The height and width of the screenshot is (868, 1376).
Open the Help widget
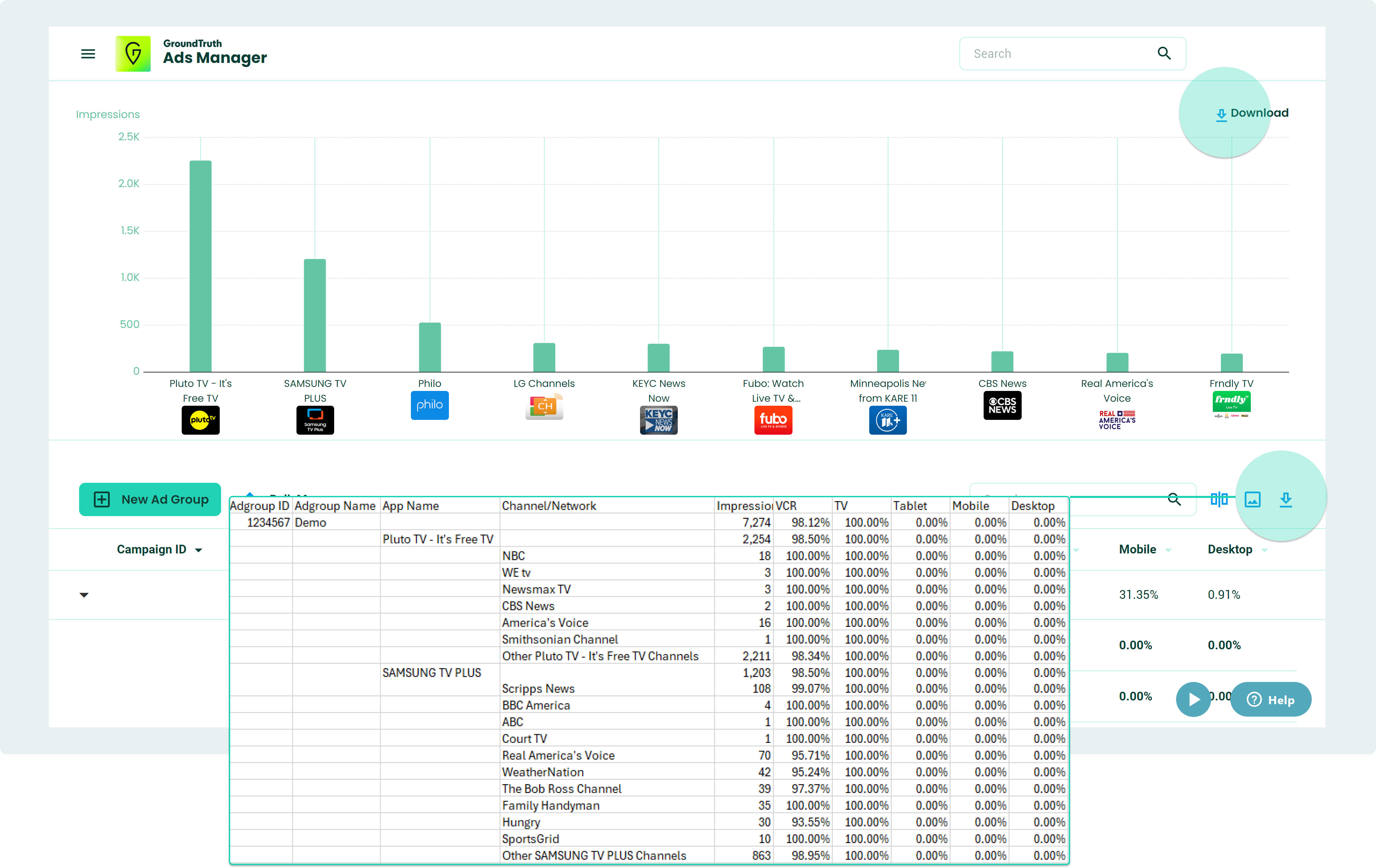1270,699
